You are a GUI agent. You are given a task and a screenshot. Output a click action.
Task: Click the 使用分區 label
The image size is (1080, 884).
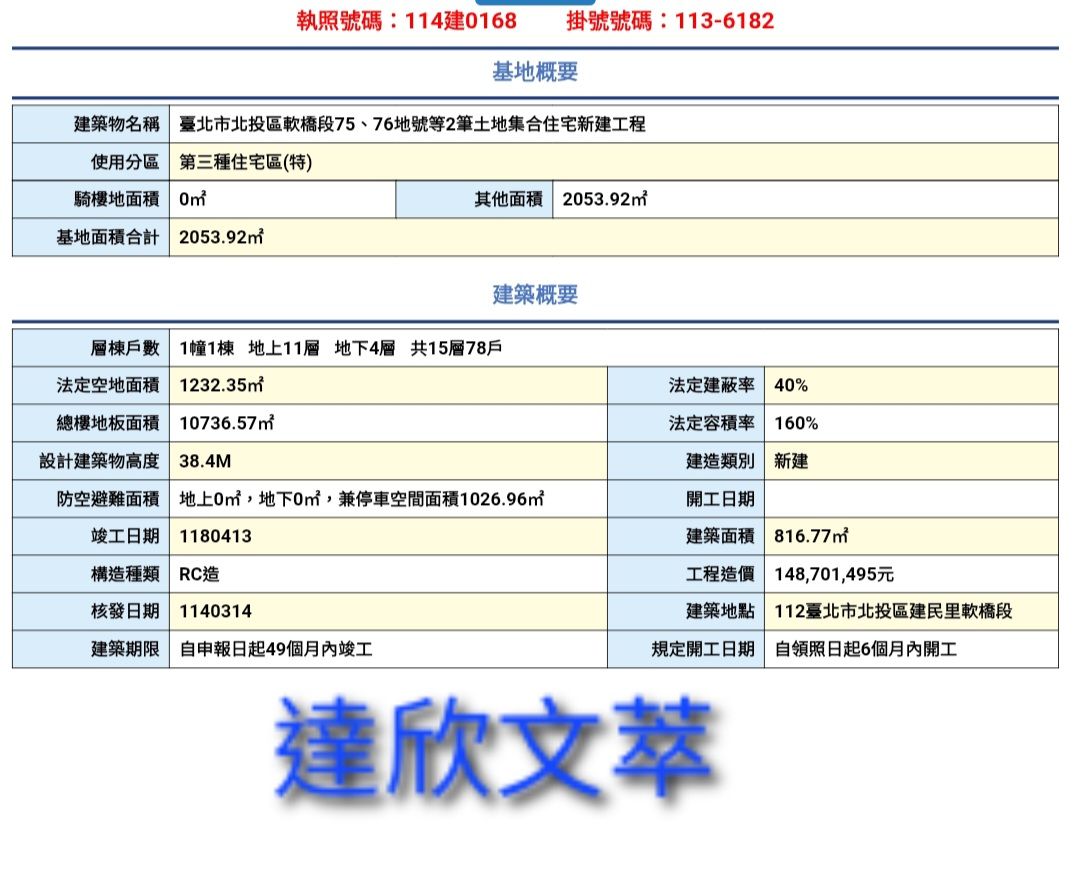click(x=125, y=162)
